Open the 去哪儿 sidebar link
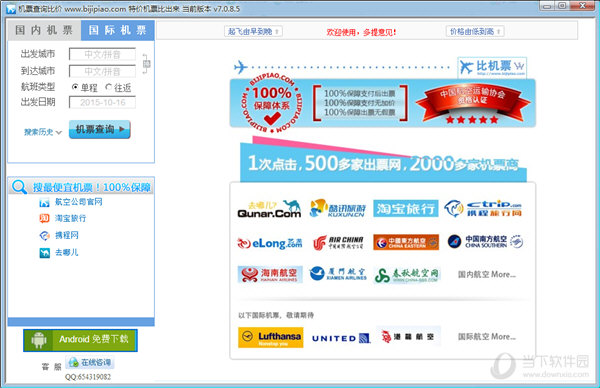 (x=67, y=253)
